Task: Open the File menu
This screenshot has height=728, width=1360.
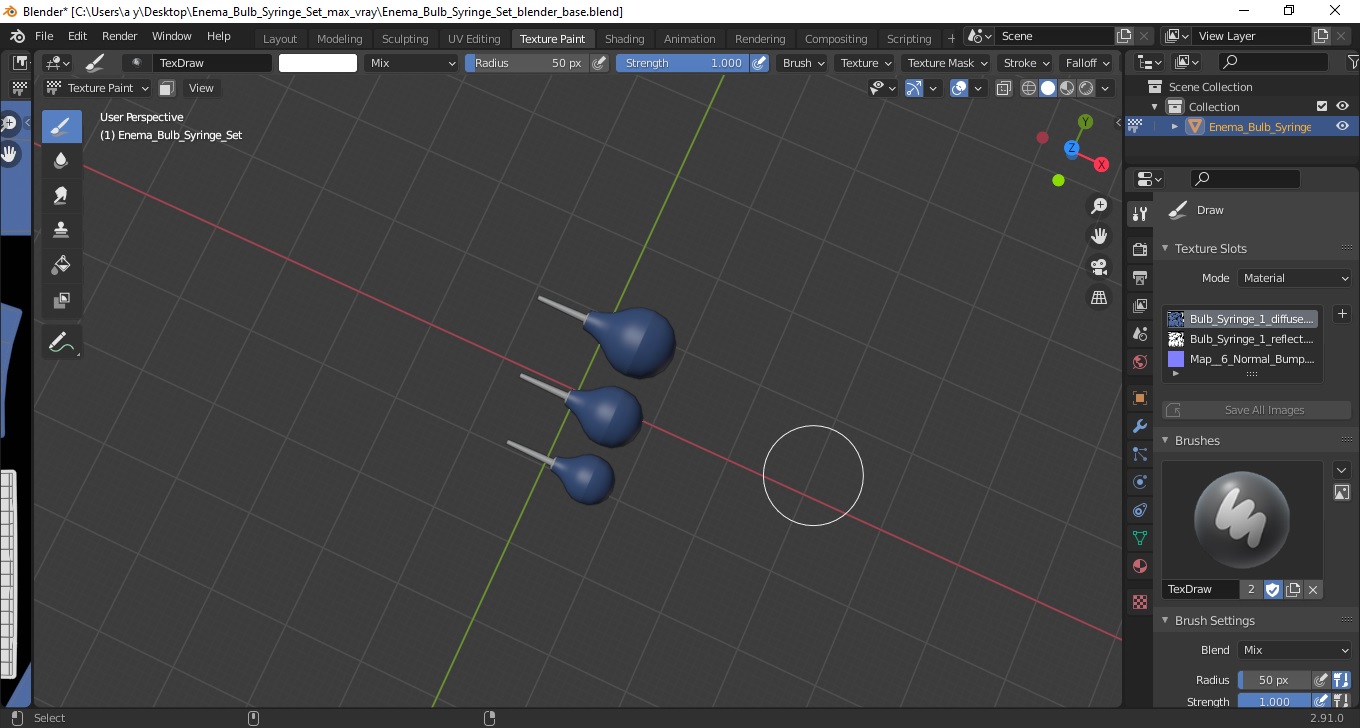Action: click(44, 36)
